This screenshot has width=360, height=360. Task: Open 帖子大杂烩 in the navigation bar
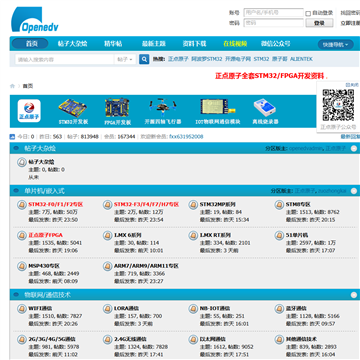73,44
